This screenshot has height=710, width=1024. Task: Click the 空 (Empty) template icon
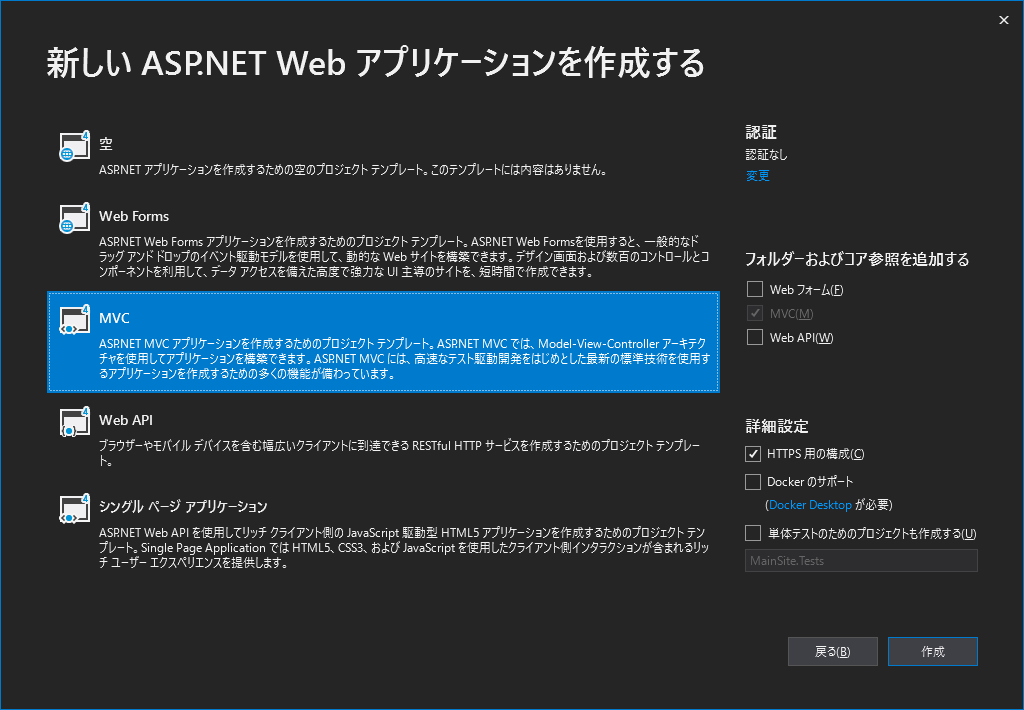point(74,146)
